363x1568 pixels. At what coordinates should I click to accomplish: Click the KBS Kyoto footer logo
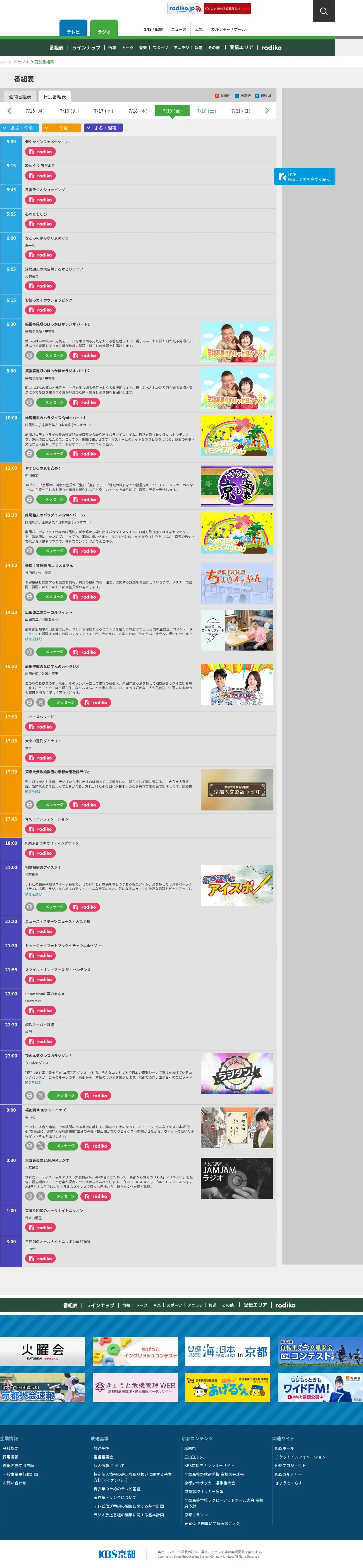(x=117, y=1554)
